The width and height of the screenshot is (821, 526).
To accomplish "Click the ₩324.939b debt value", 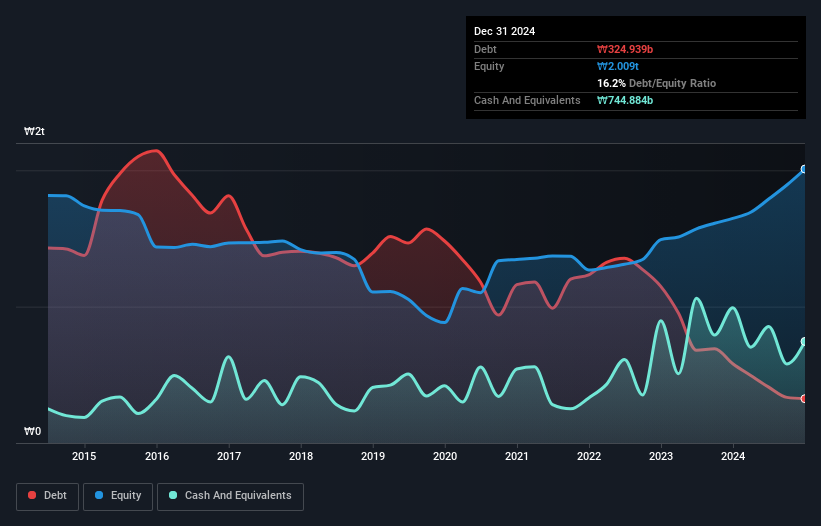I will point(625,49).
